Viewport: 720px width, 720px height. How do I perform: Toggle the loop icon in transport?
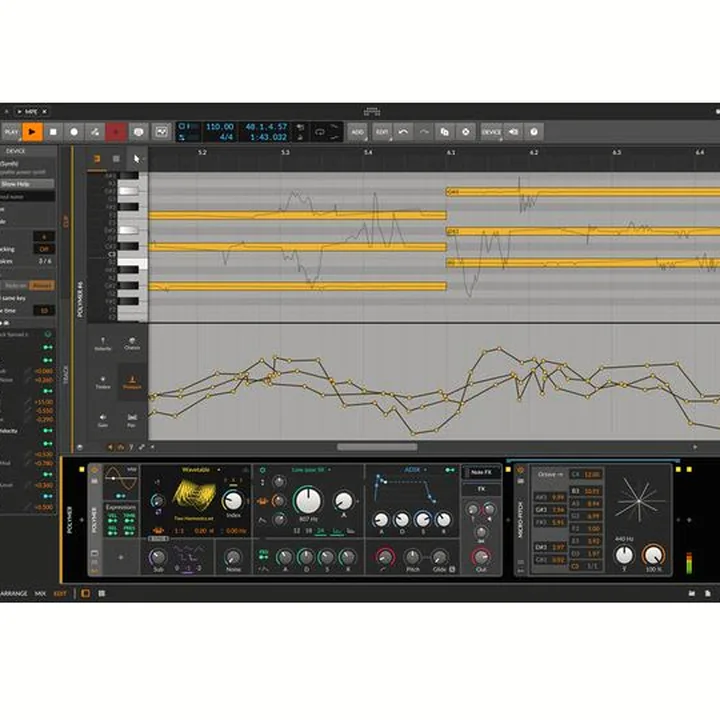point(320,132)
